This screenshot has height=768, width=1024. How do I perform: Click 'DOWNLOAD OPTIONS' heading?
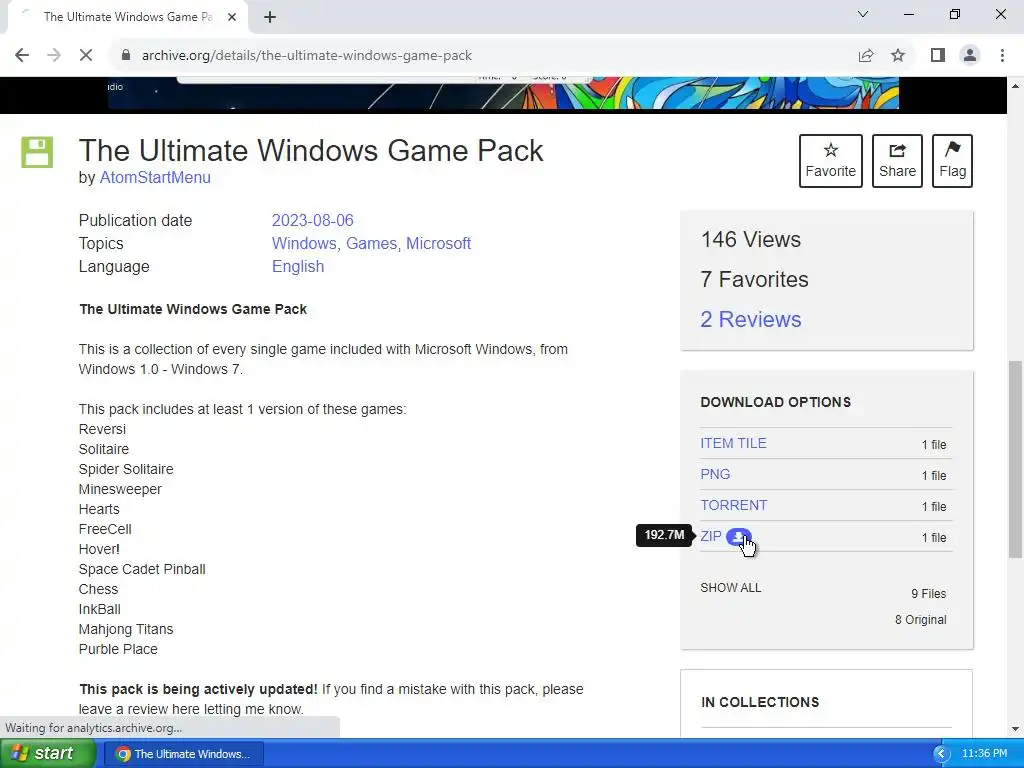point(775,402)
